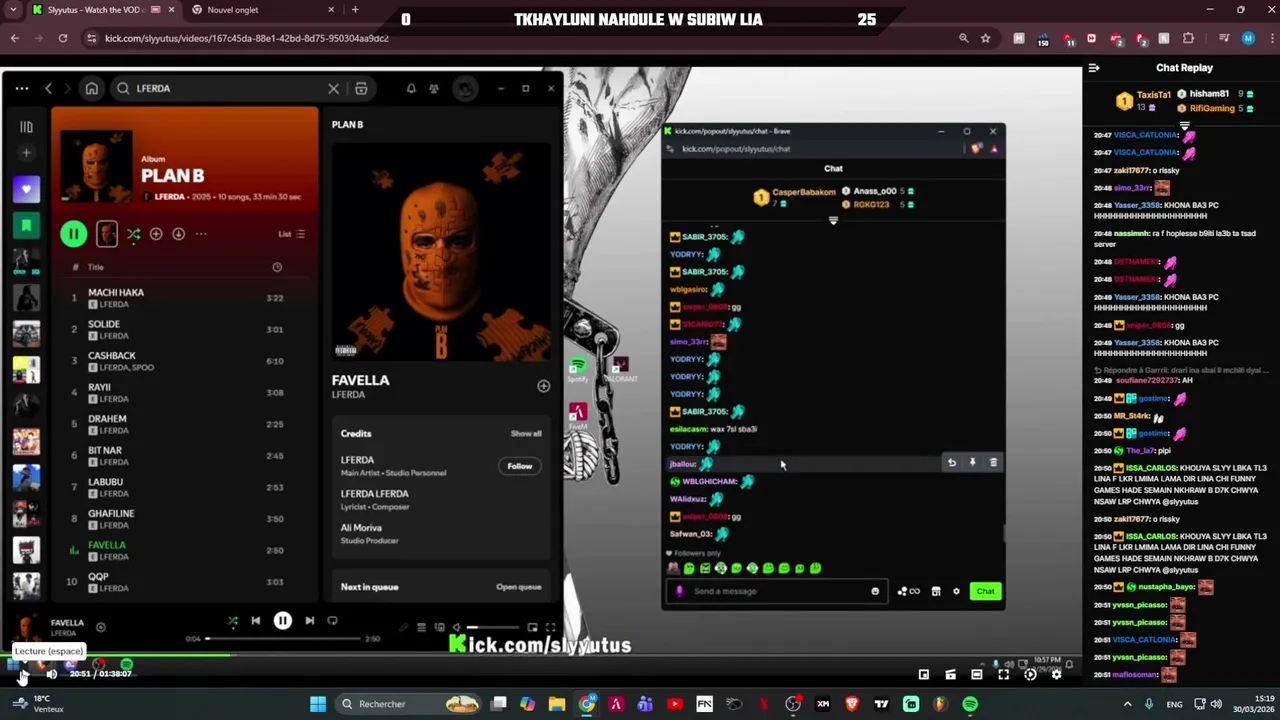Open List view-as dropdown

coord(292,234)
